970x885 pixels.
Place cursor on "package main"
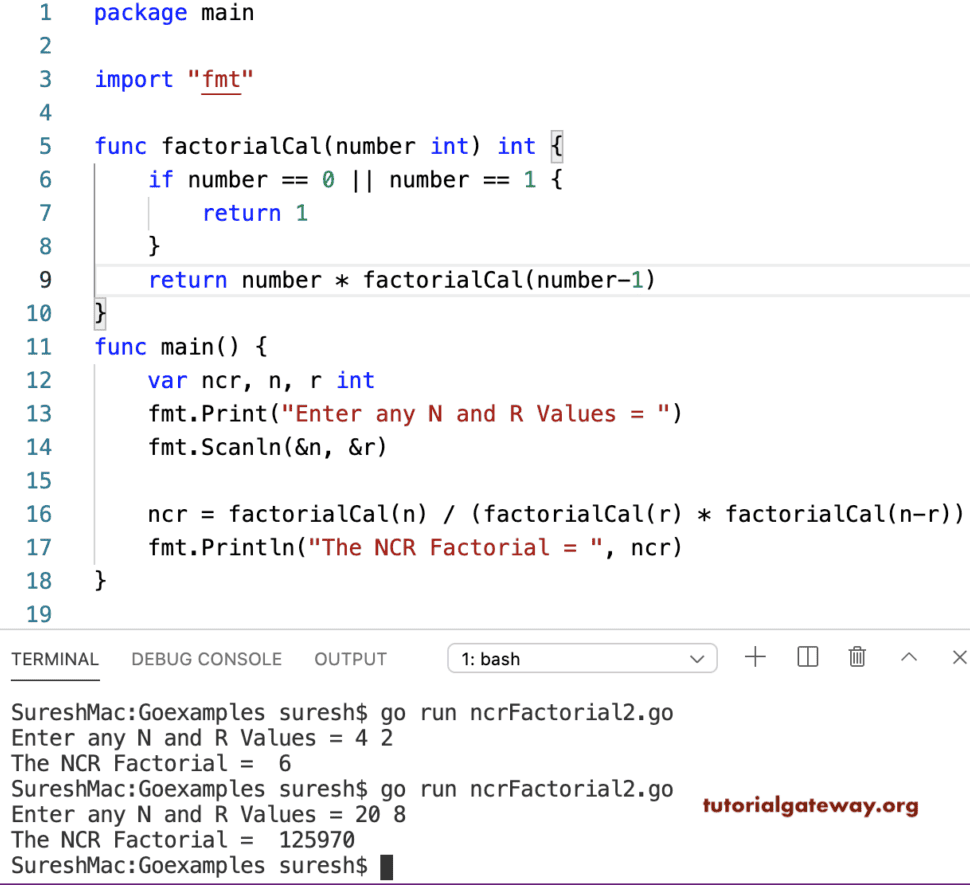tap(173, 12)
